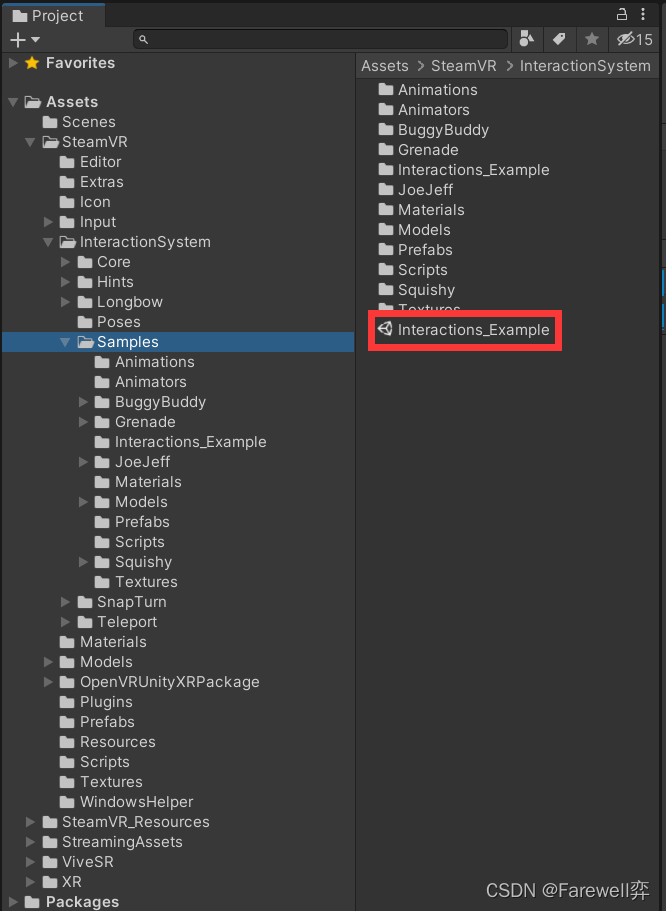
Task: Select the Icon folder
Action: (x=85, y=202)
